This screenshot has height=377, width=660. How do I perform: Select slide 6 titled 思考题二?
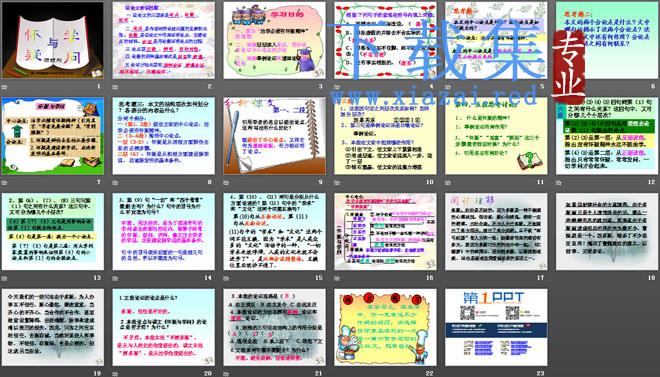click(607, 40)
